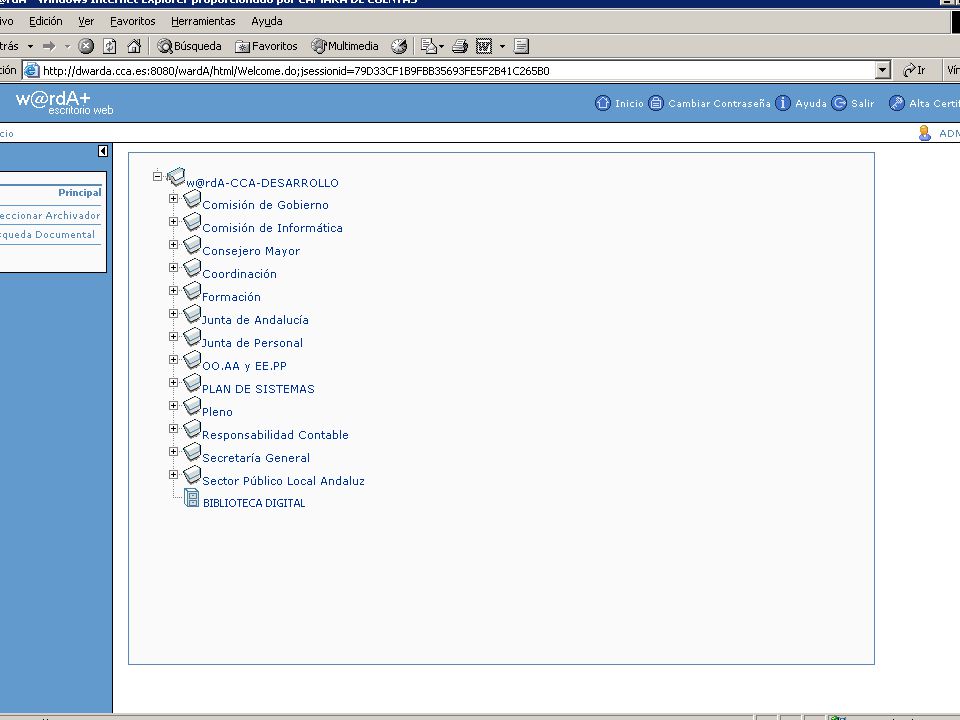This screenshot has width=960, height=720.
Task: Click the w@rdA+ escritorio web logo
Action: click(x=64, y=102)
